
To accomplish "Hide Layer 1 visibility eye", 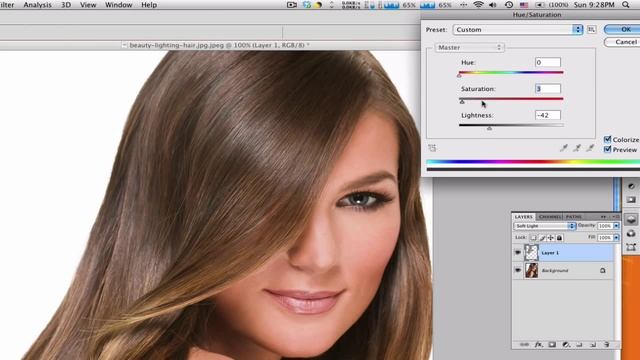I will [518, 253].
